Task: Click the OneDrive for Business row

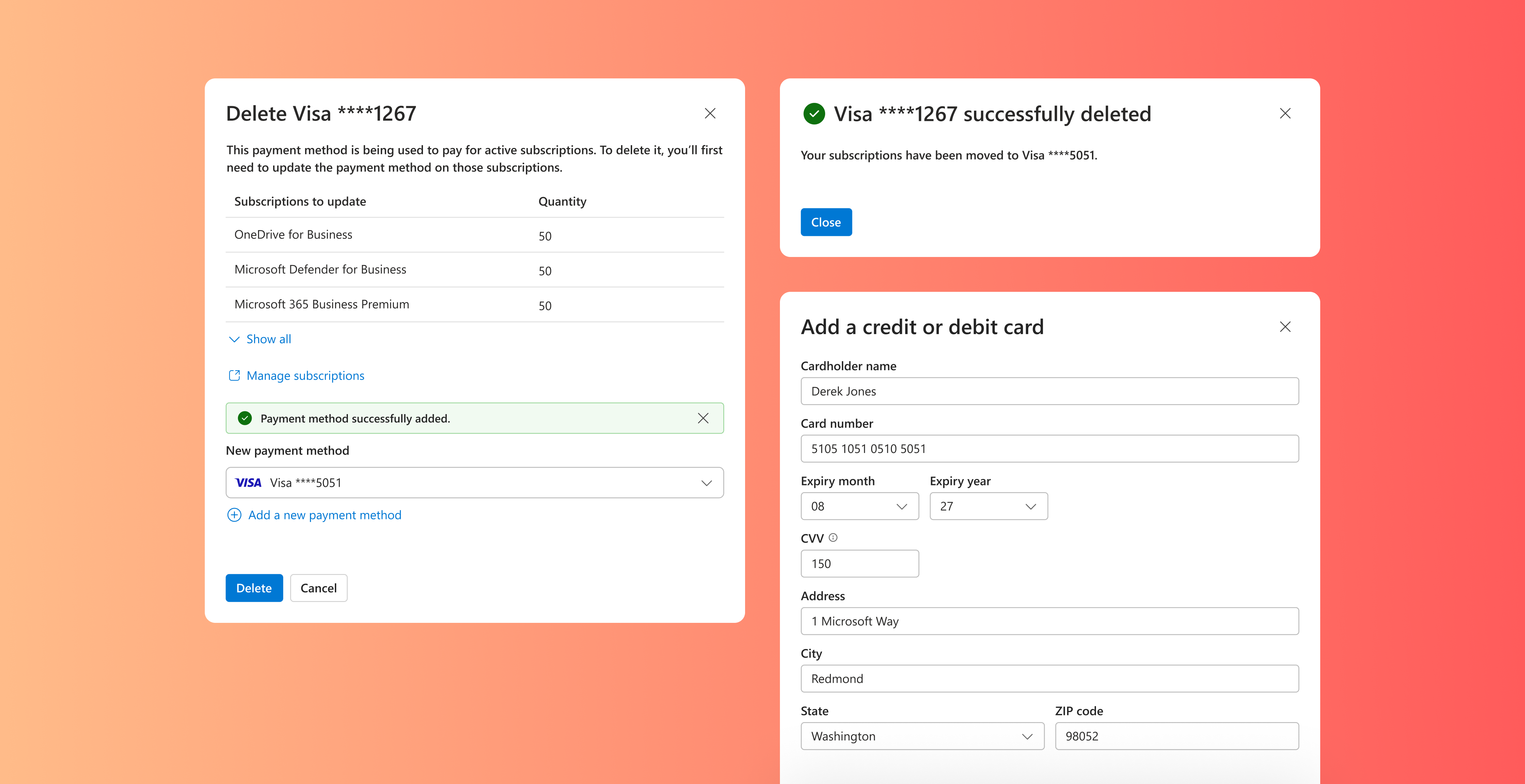Action: 474,235
